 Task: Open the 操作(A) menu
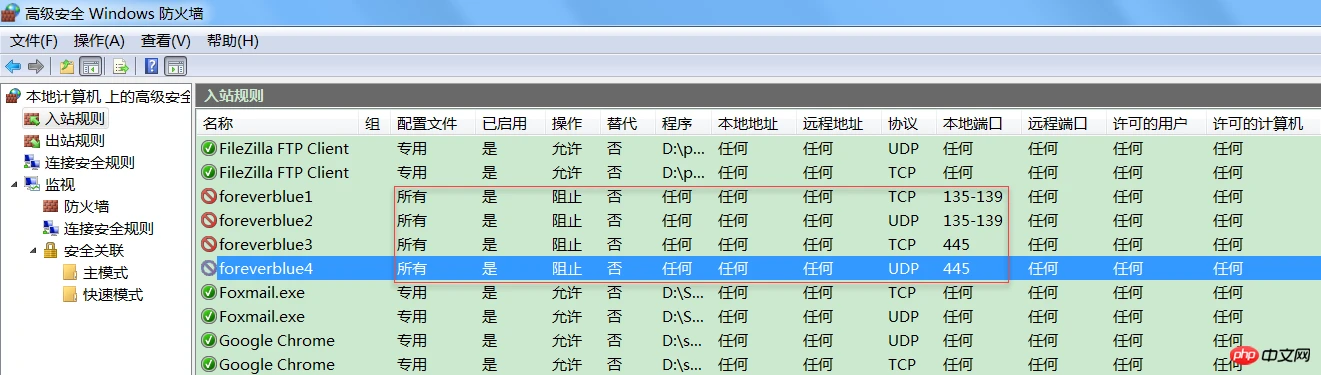coord(99,41)
